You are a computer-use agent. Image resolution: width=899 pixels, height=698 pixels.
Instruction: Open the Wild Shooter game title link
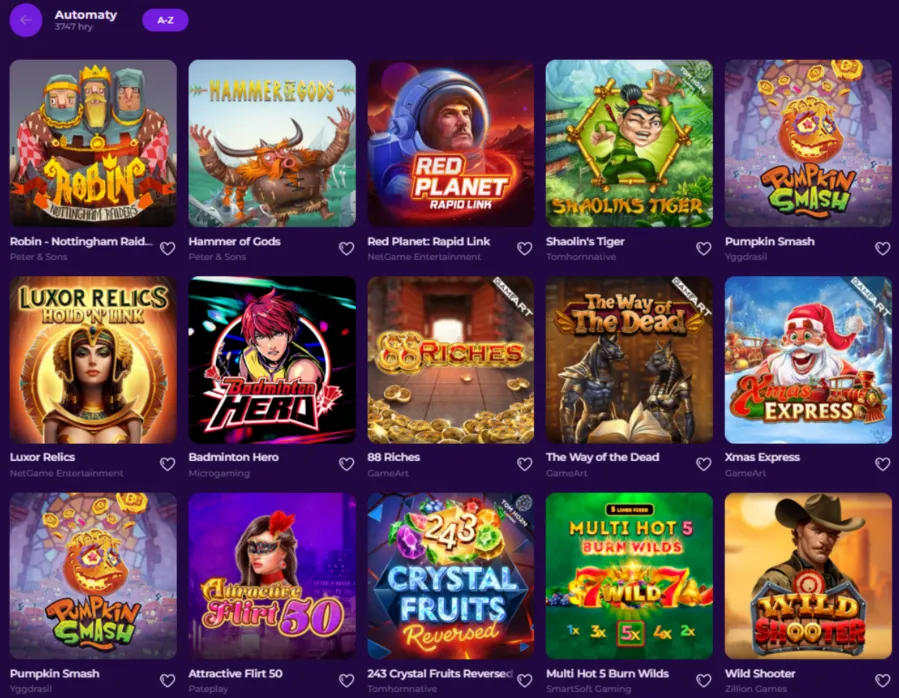tap(760, 673)
